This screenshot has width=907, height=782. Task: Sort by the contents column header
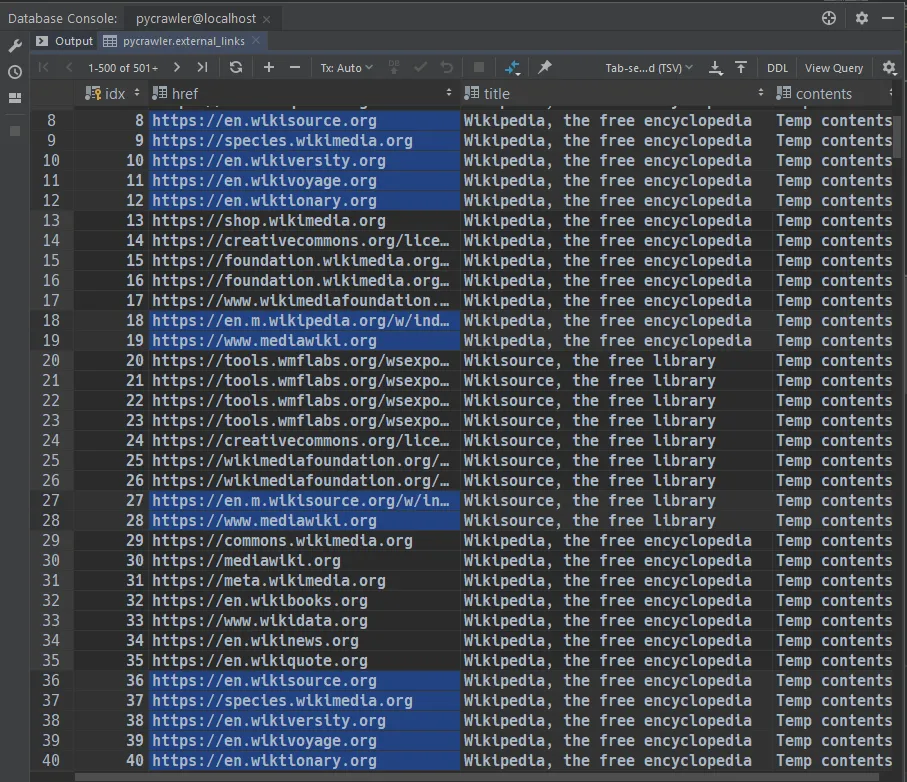[x=833, y=93]
